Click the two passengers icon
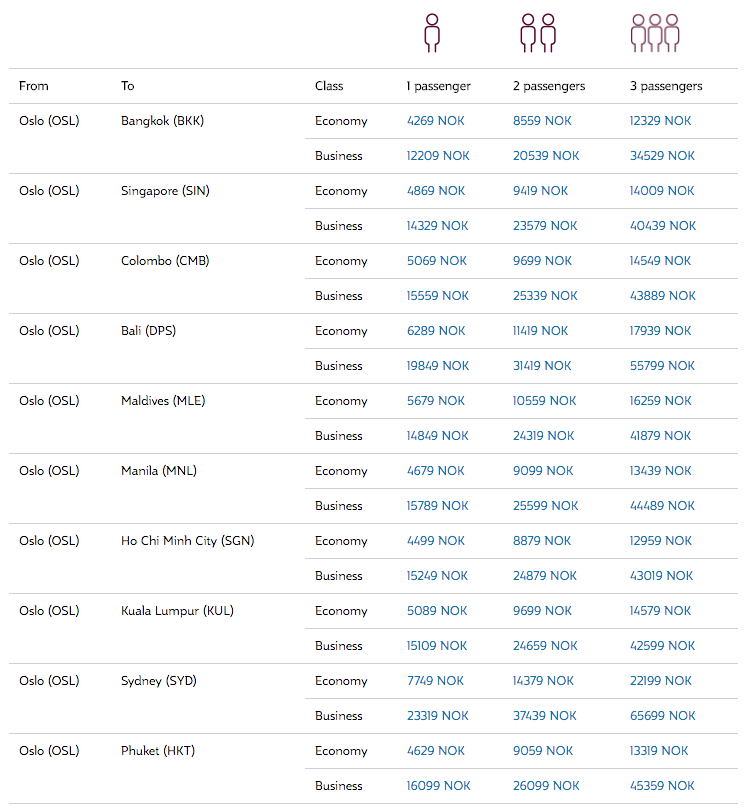The image size is (748, 809). 538,33
